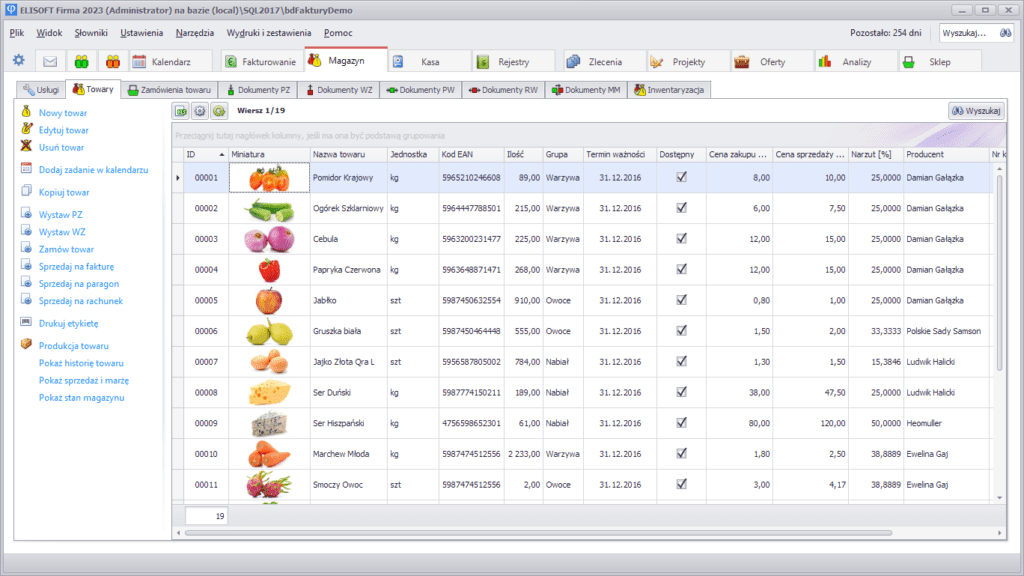Viewport: 1024px width, 576px height.
Task: Export the grid with the Excel icon
Action: tap(181, 111)
